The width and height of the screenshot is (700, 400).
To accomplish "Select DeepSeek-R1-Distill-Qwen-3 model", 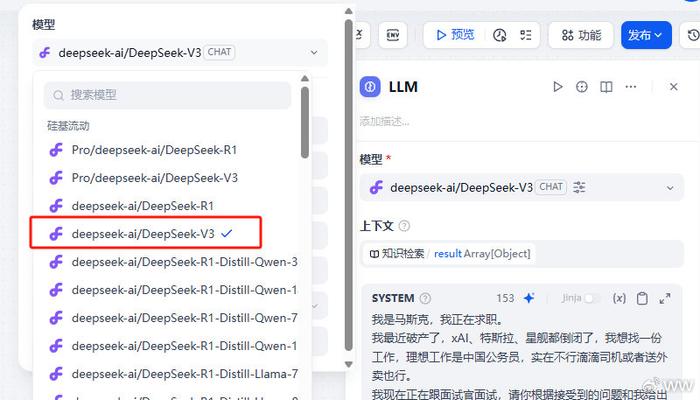I will 184,262.
